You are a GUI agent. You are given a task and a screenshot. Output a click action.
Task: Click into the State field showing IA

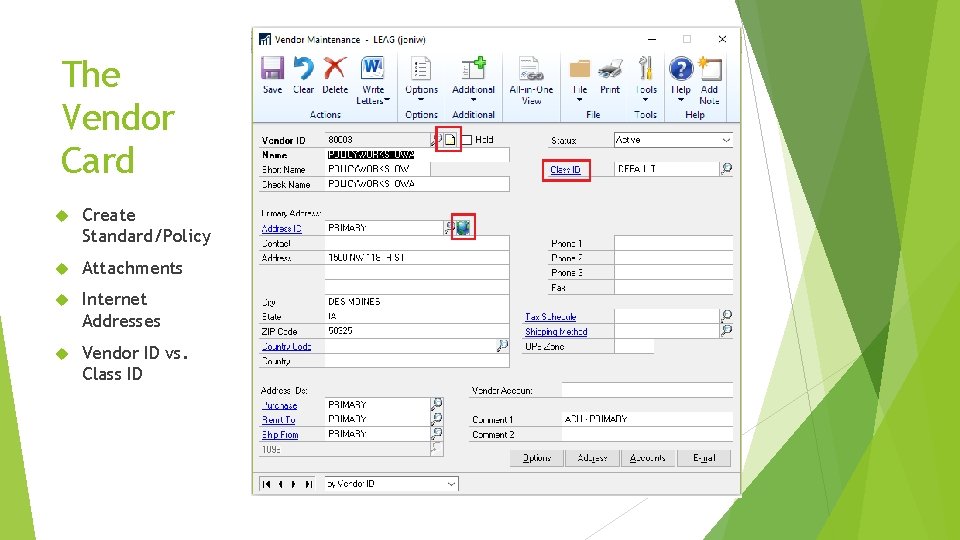coord(417,316)
